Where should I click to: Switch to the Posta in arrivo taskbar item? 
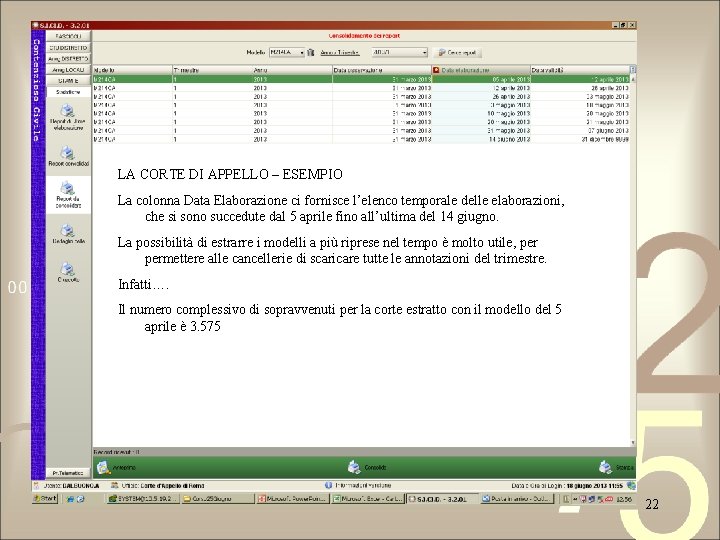pyautogui.click(x=517, y=499)
